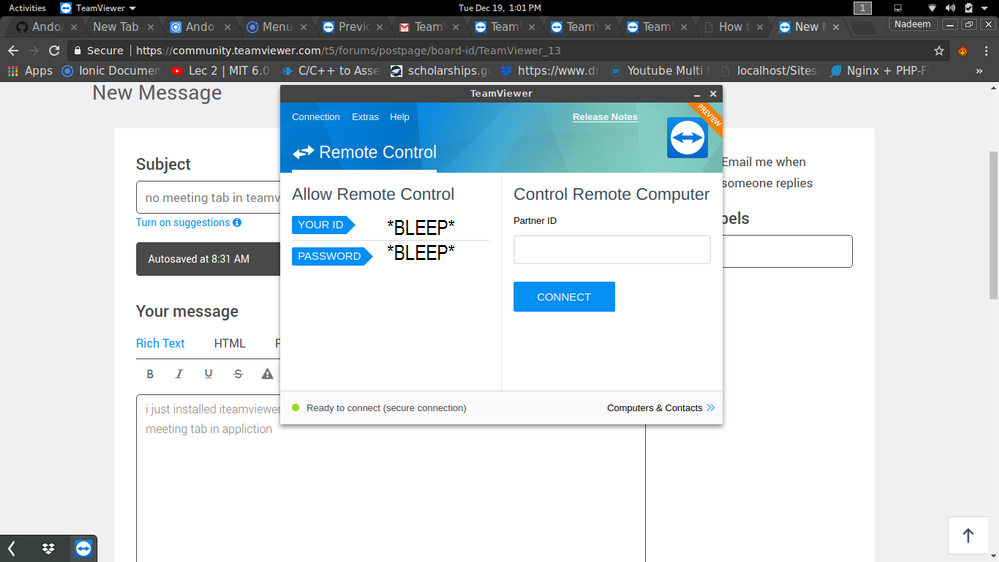Expand Computers & Contacts panel
Image resolution: width=999 pixels, height=562 pixels.
[x=661, y=408]
